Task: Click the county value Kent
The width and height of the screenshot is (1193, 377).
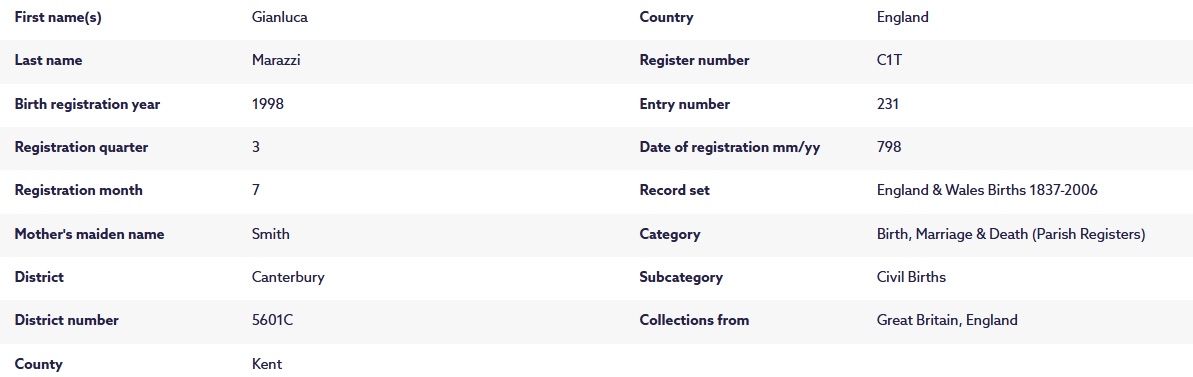Action: pyautogui.click(x=266, y=364)
